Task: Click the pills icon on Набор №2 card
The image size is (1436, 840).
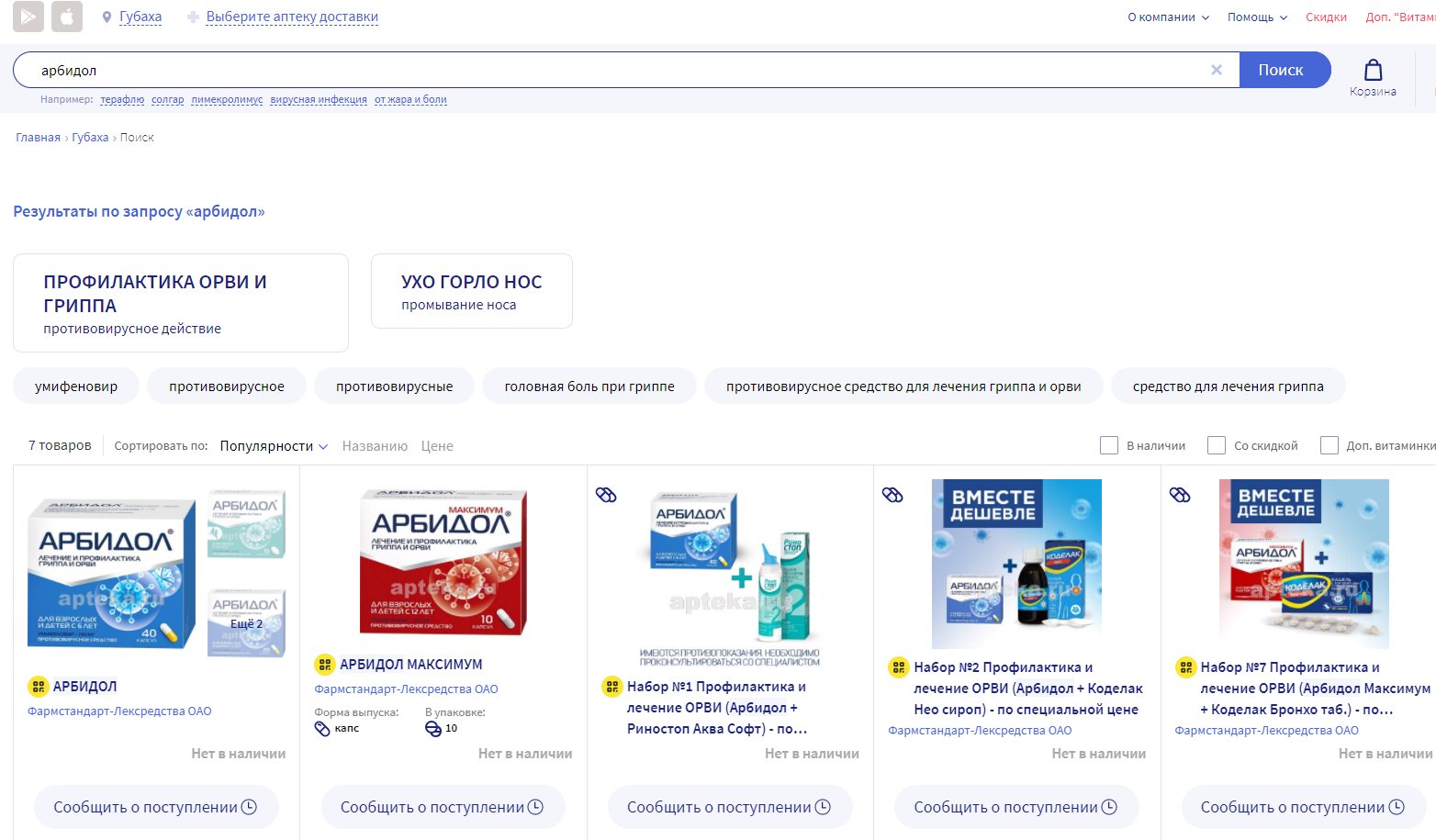Action: (892, 495)
